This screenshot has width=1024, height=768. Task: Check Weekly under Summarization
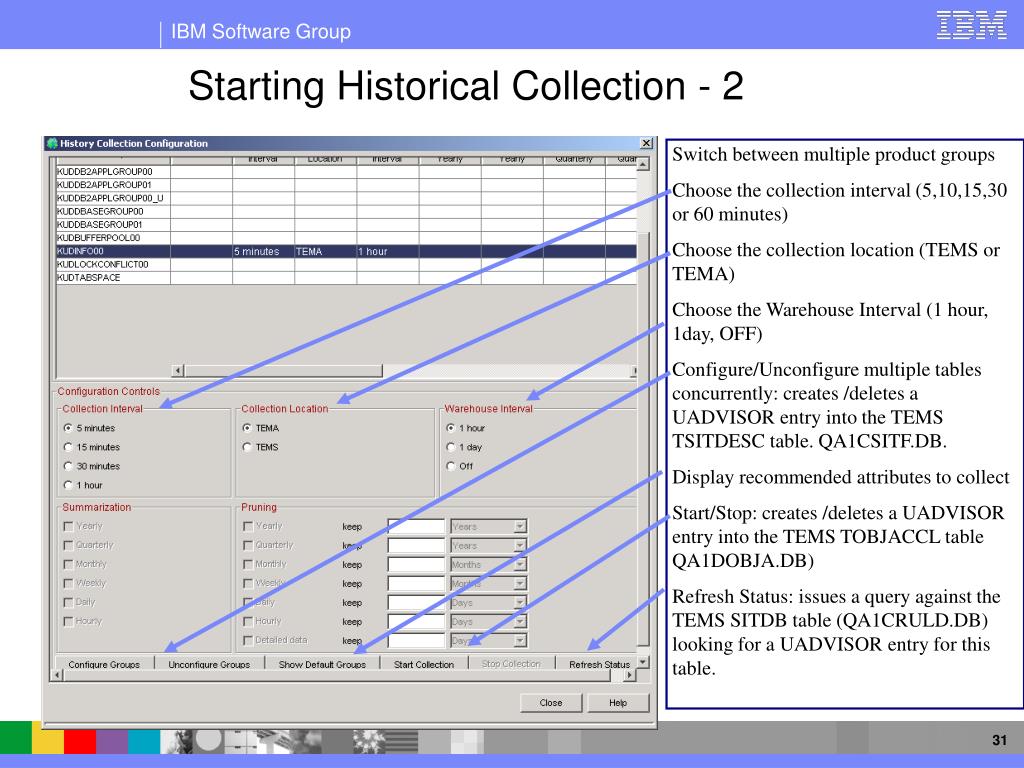click(68, 583)
